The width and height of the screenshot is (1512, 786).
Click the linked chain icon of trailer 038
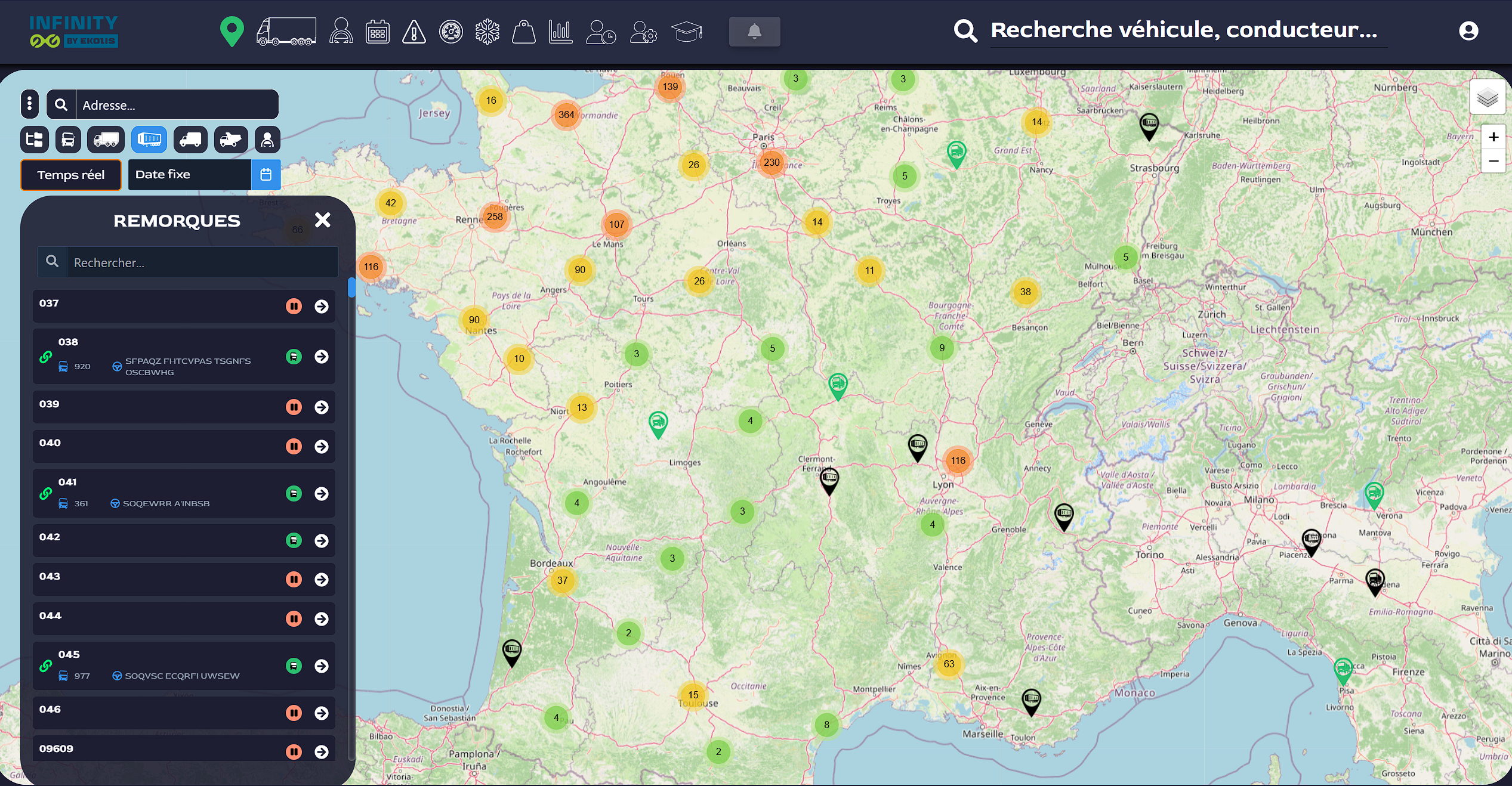tap(45, 357)
